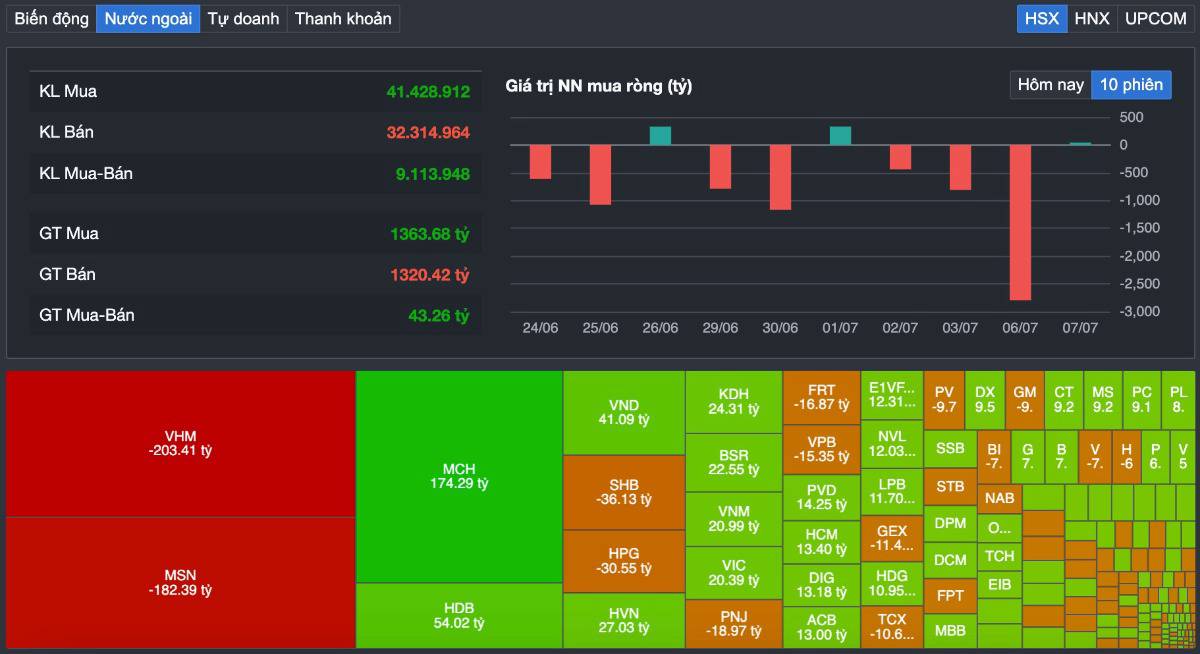Select the 10 phiên chart range
This screenshot has width=1200, height=654.
[1131, 85]
